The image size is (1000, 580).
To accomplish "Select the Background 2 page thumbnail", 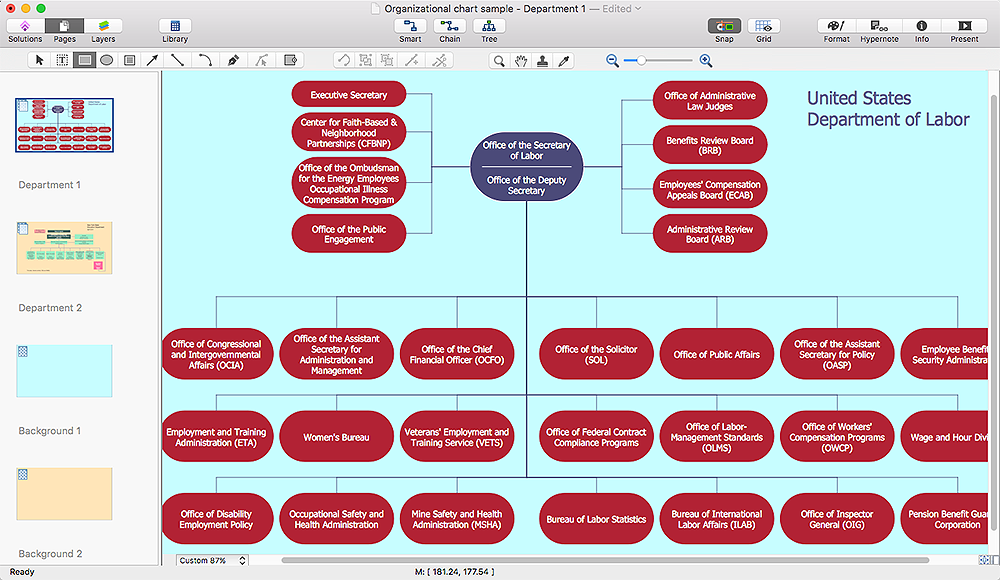I will click(x=64, y=494).
